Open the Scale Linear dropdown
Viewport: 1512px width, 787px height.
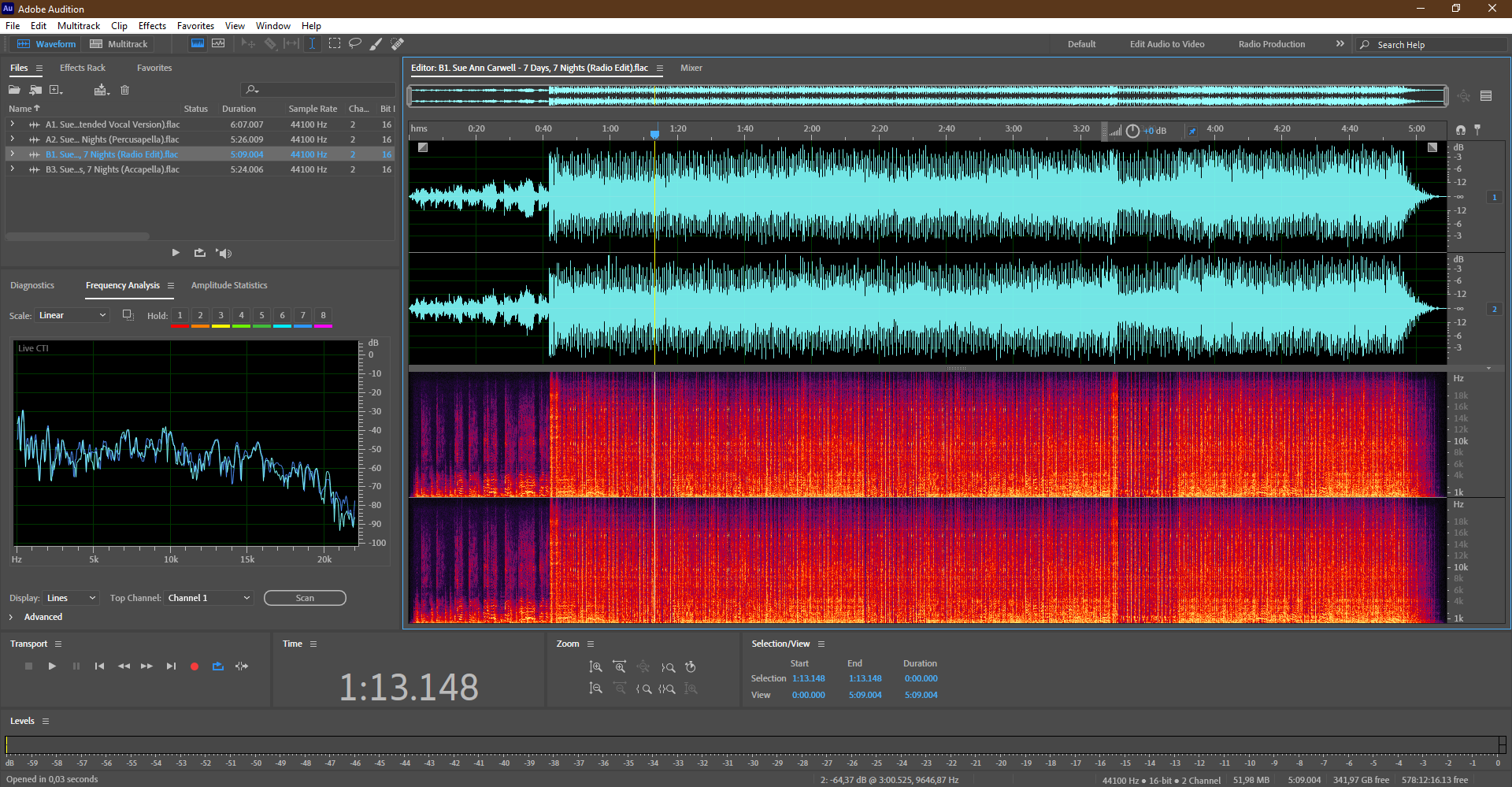(72, 315)
